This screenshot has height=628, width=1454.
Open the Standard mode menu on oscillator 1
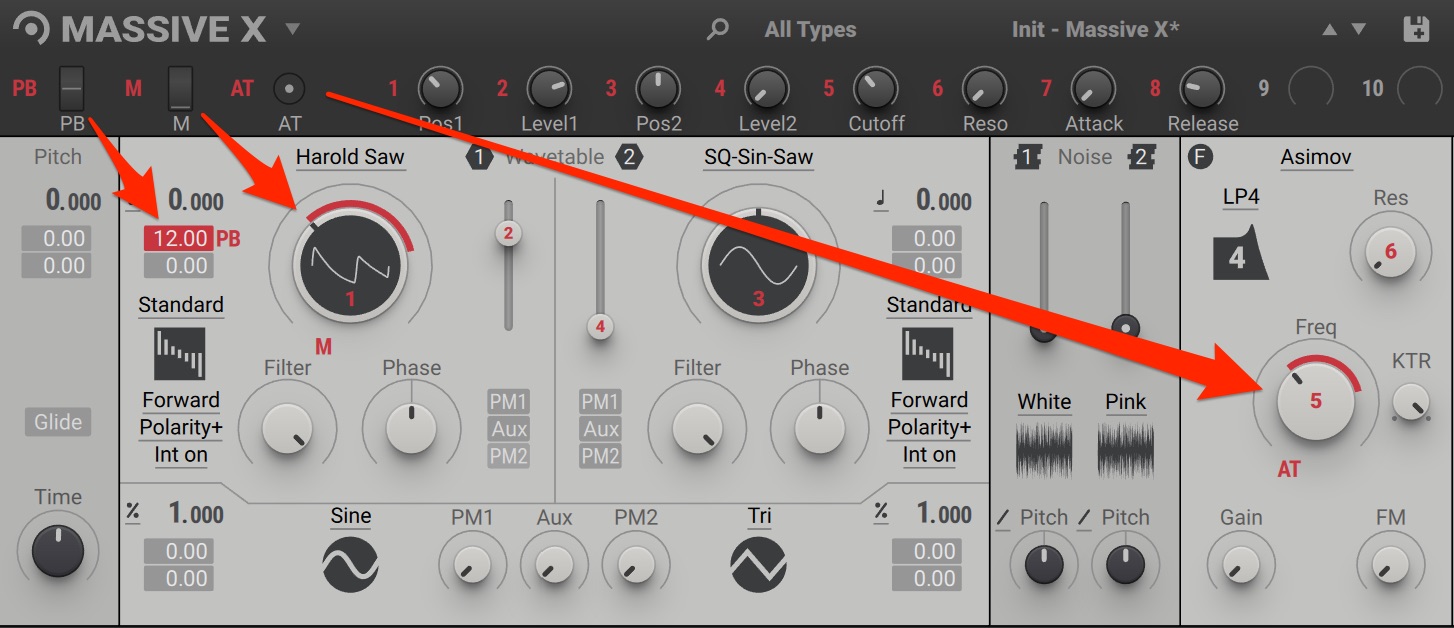pyautogui.click(x=181, y=305)
